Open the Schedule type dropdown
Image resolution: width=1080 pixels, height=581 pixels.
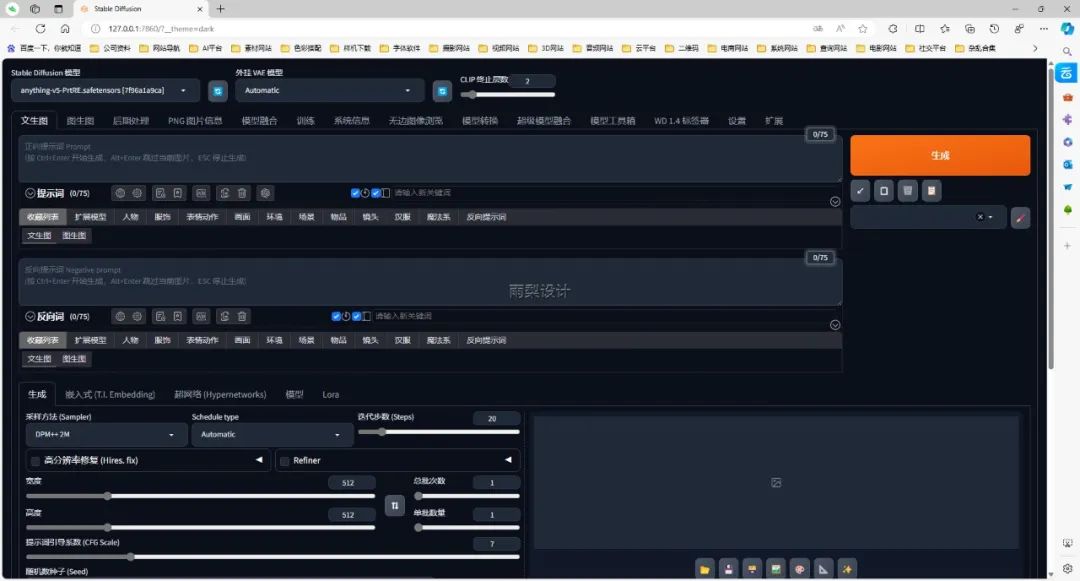[272, 434]
